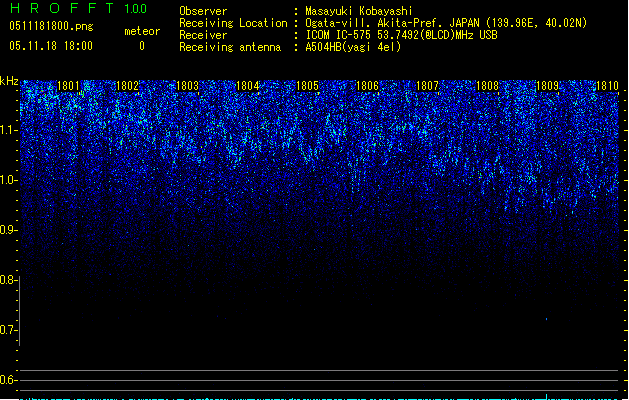Viewport: 629px width, 400px height.
Task: Click the 0.6 frequency axis label
Action: (8, 380)
